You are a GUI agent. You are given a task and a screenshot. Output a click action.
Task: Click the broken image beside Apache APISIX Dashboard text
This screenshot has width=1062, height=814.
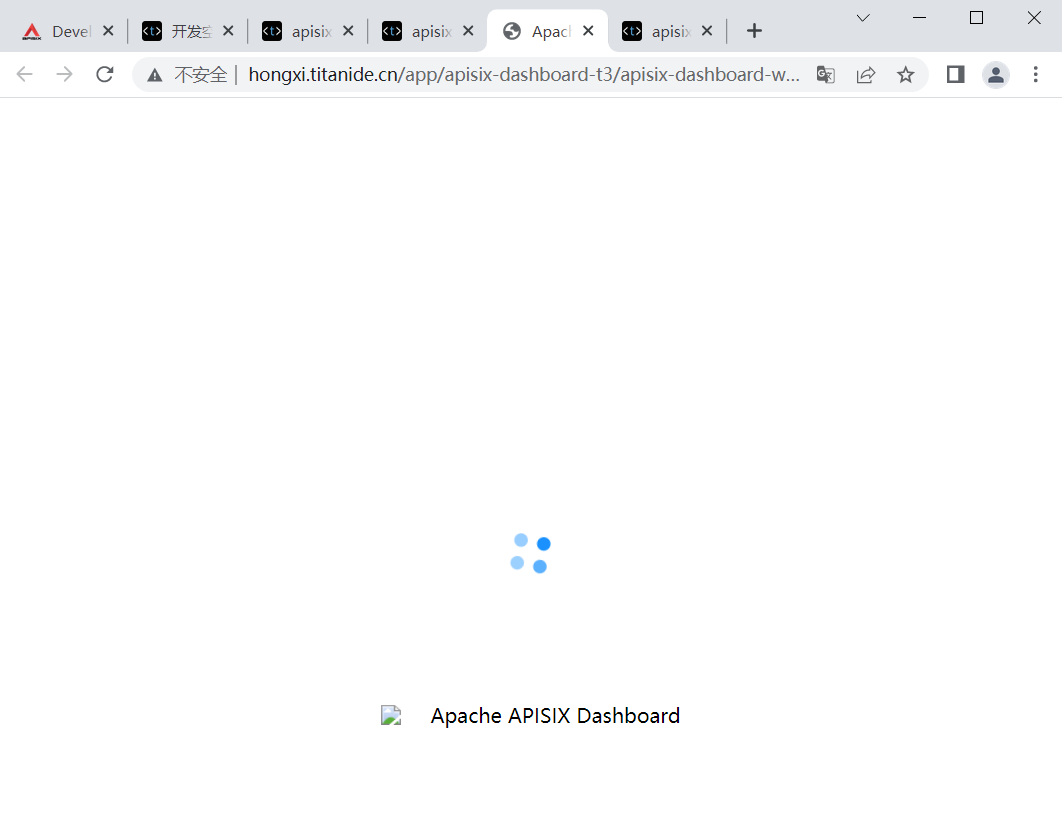(x=391, y=715)
